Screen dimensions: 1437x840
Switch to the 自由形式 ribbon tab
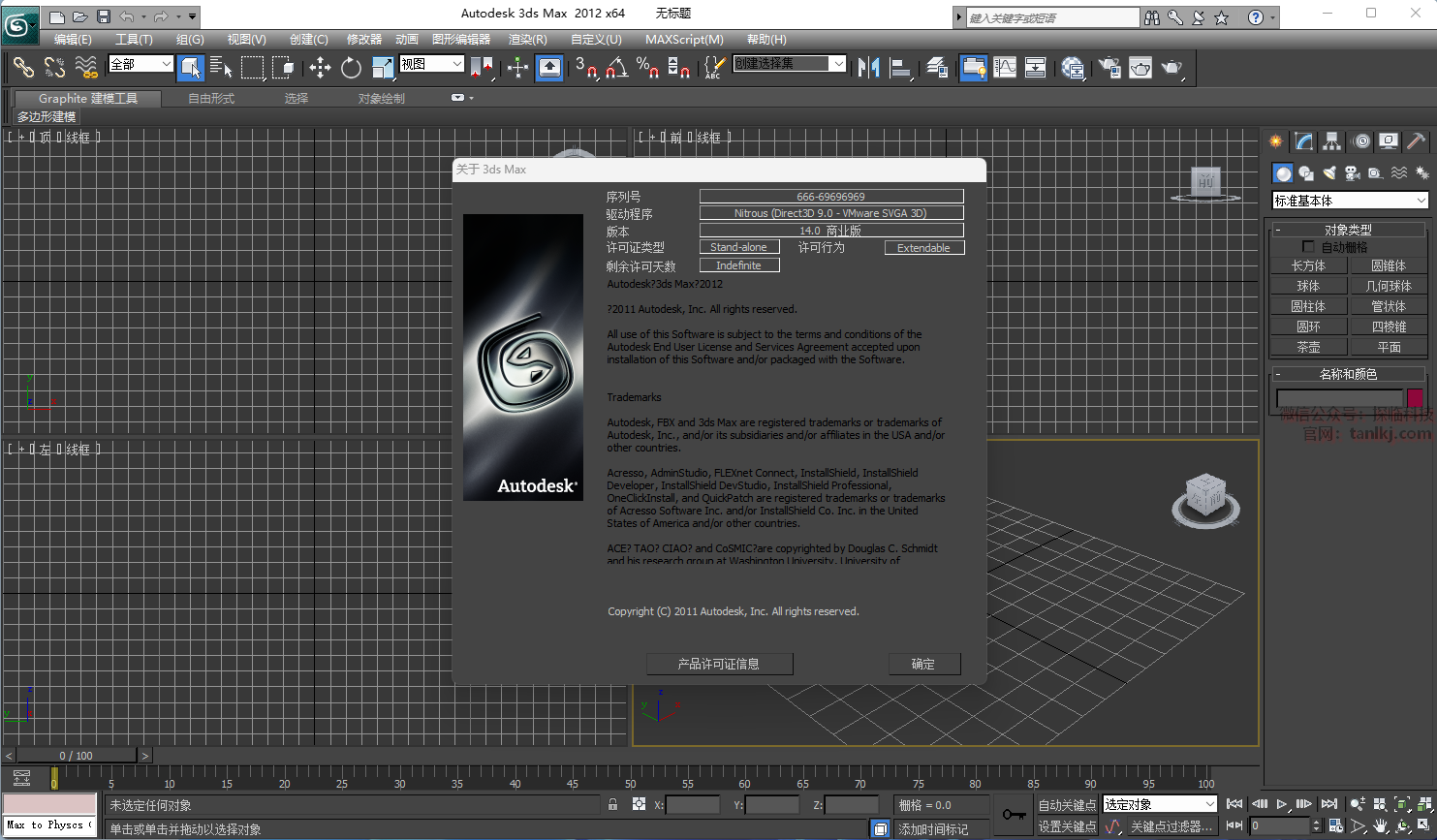tap(211, 98)
